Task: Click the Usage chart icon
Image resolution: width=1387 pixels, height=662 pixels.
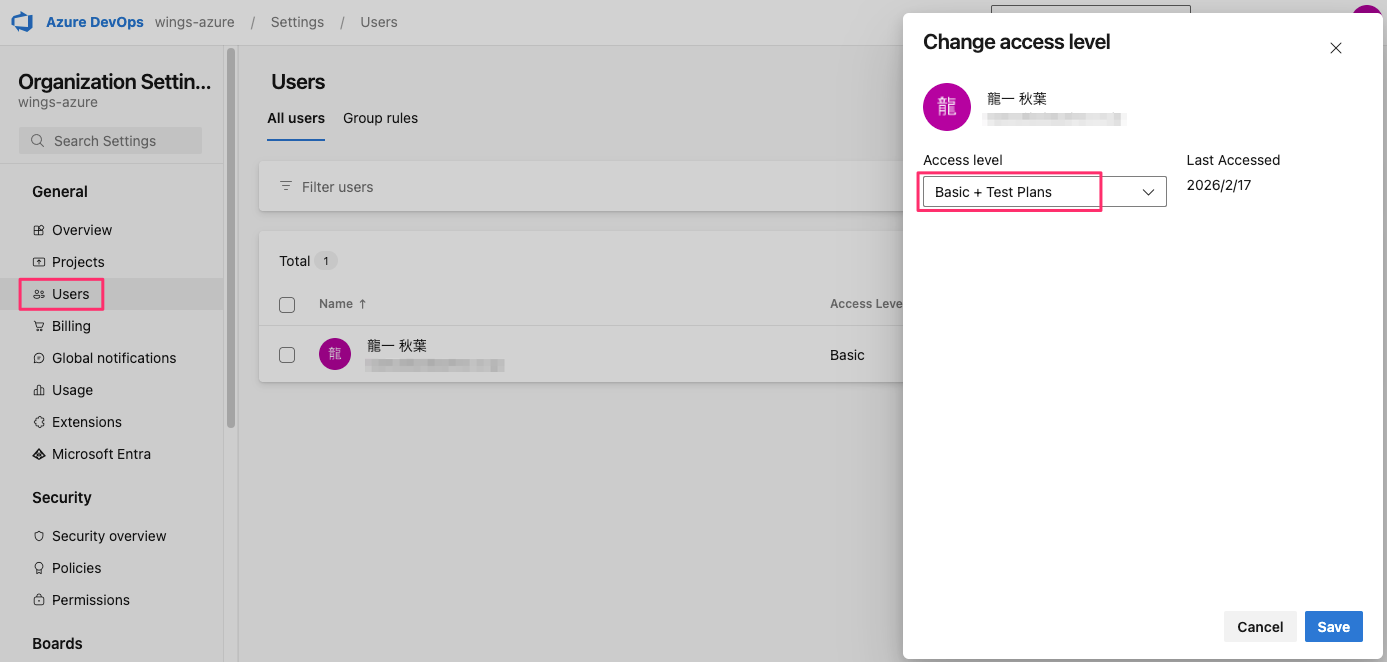Action: (x=39, y=390)
